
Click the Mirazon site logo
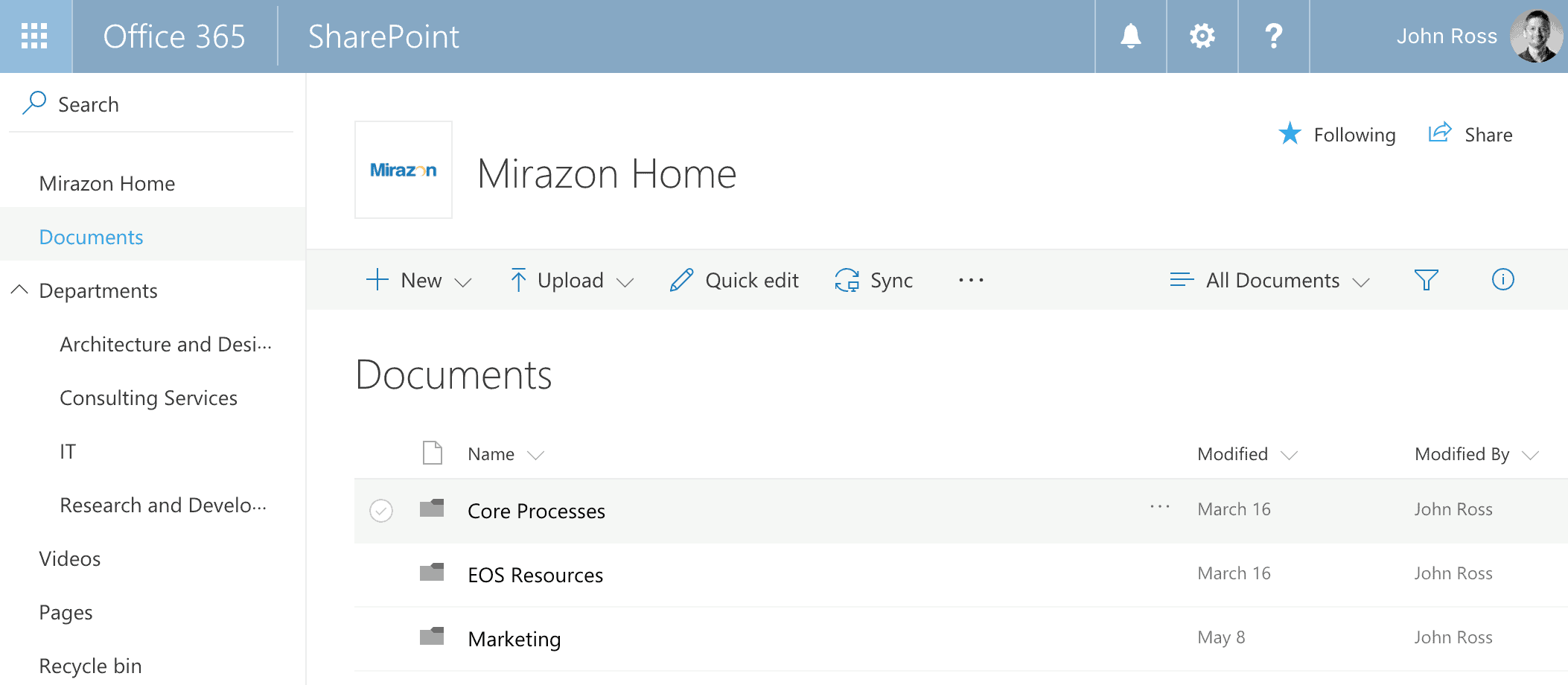tap(404, 170)
